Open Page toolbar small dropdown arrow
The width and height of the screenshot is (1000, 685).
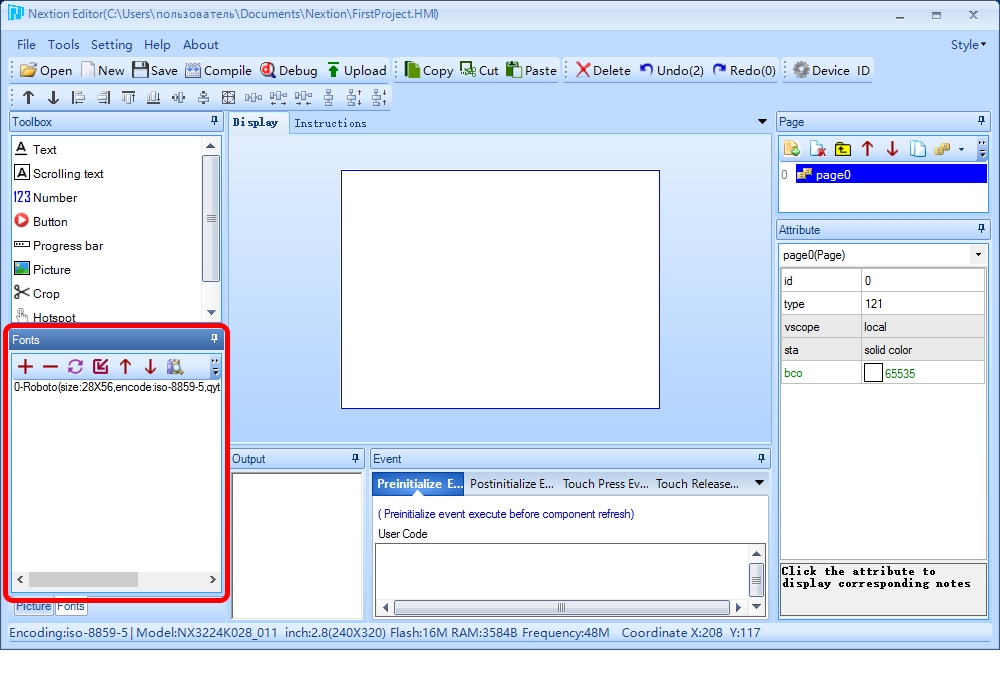point(961,149)
